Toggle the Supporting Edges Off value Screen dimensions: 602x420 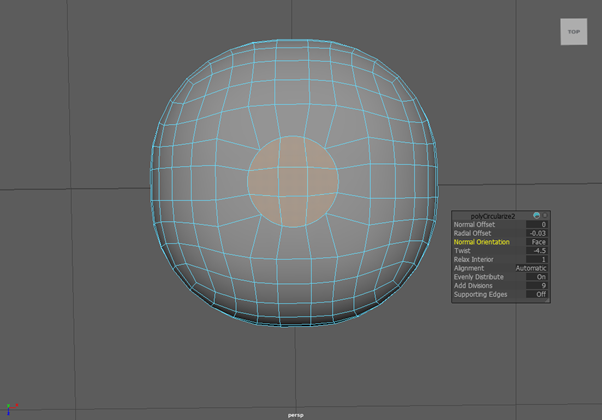538,294
